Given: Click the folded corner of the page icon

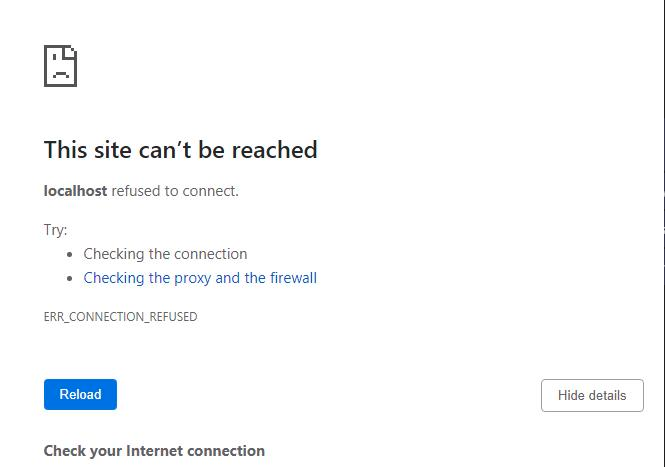Looking at the screenshot, I should (71, 50).
